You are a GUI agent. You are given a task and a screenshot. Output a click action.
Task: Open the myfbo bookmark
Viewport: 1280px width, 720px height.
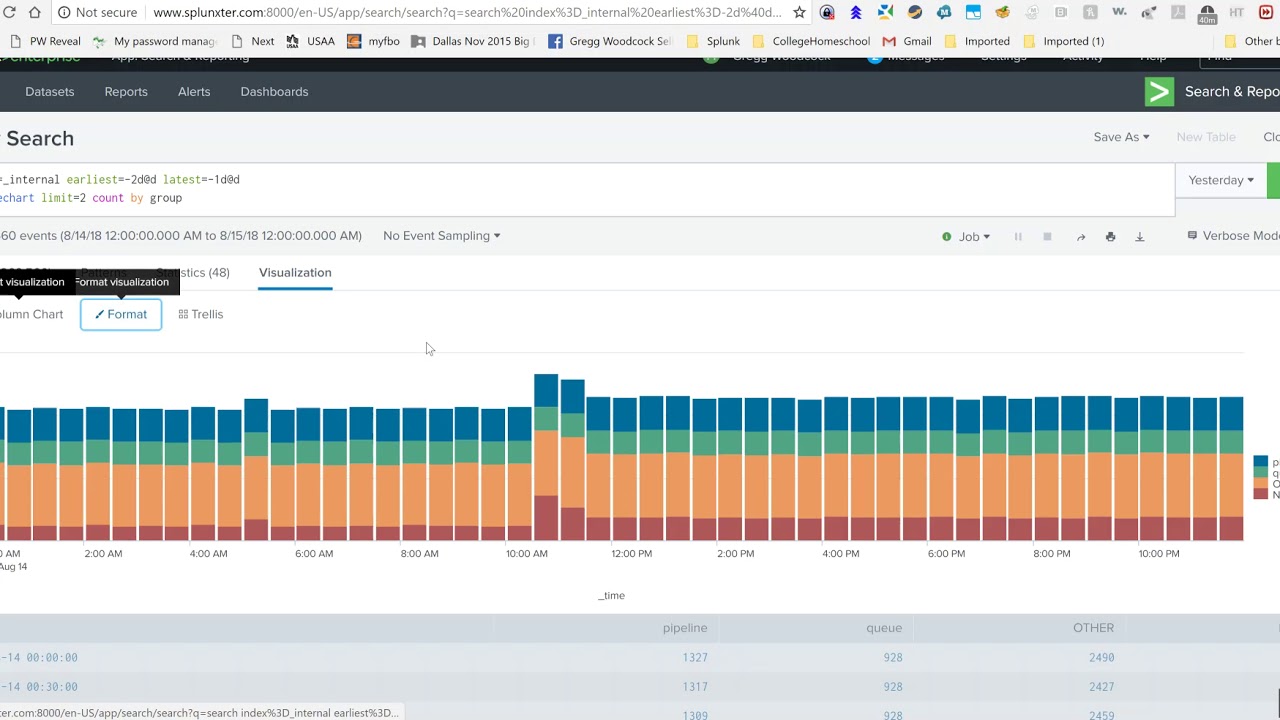373,41
